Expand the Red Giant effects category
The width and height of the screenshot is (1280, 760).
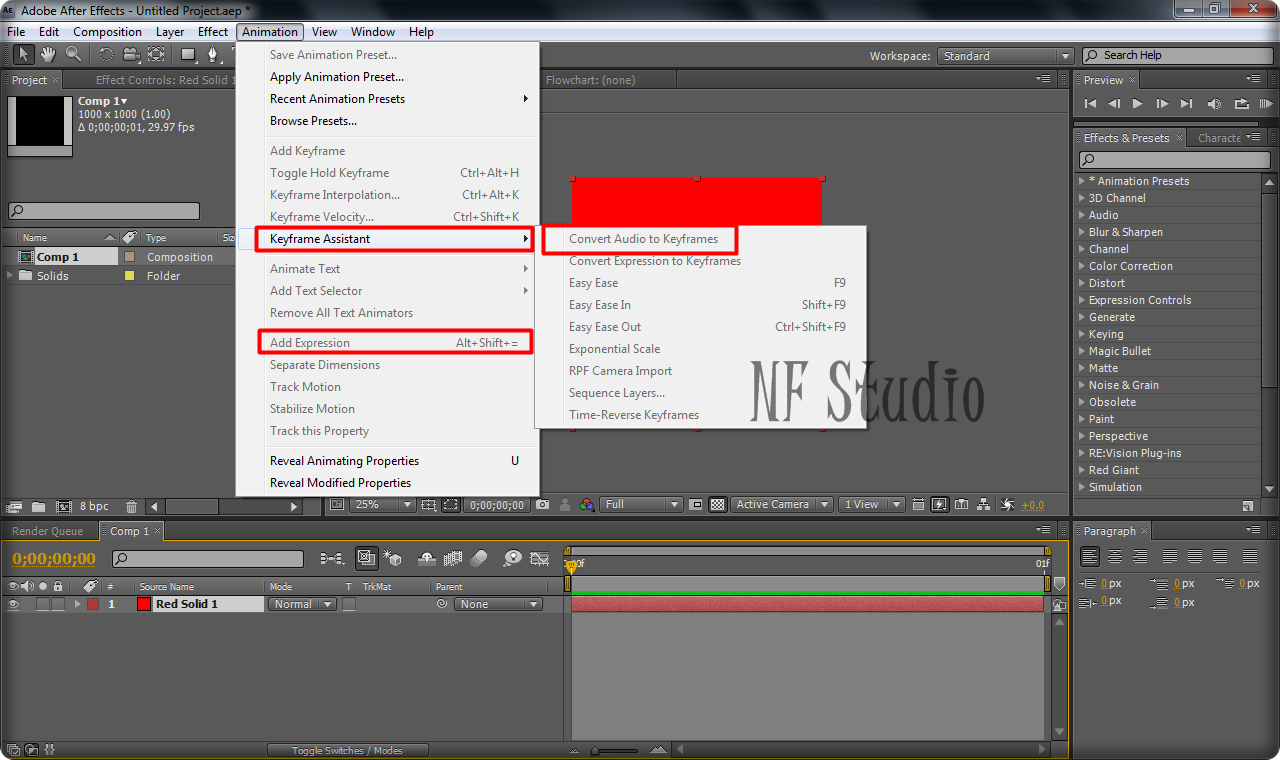click(1081, 470)
